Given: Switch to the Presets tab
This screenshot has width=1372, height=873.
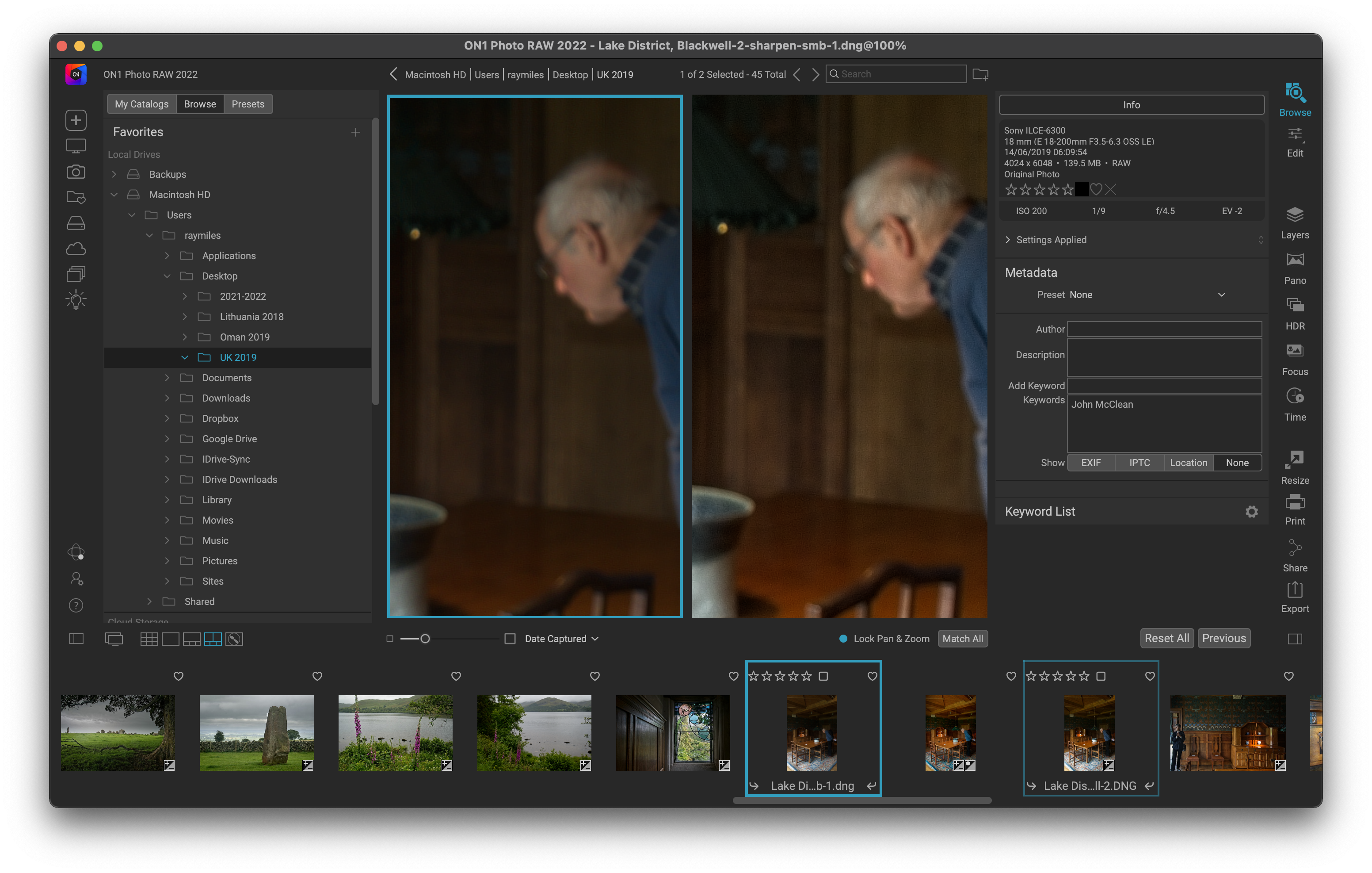Looking at the screenshot, I should click(x=248, y=104).
